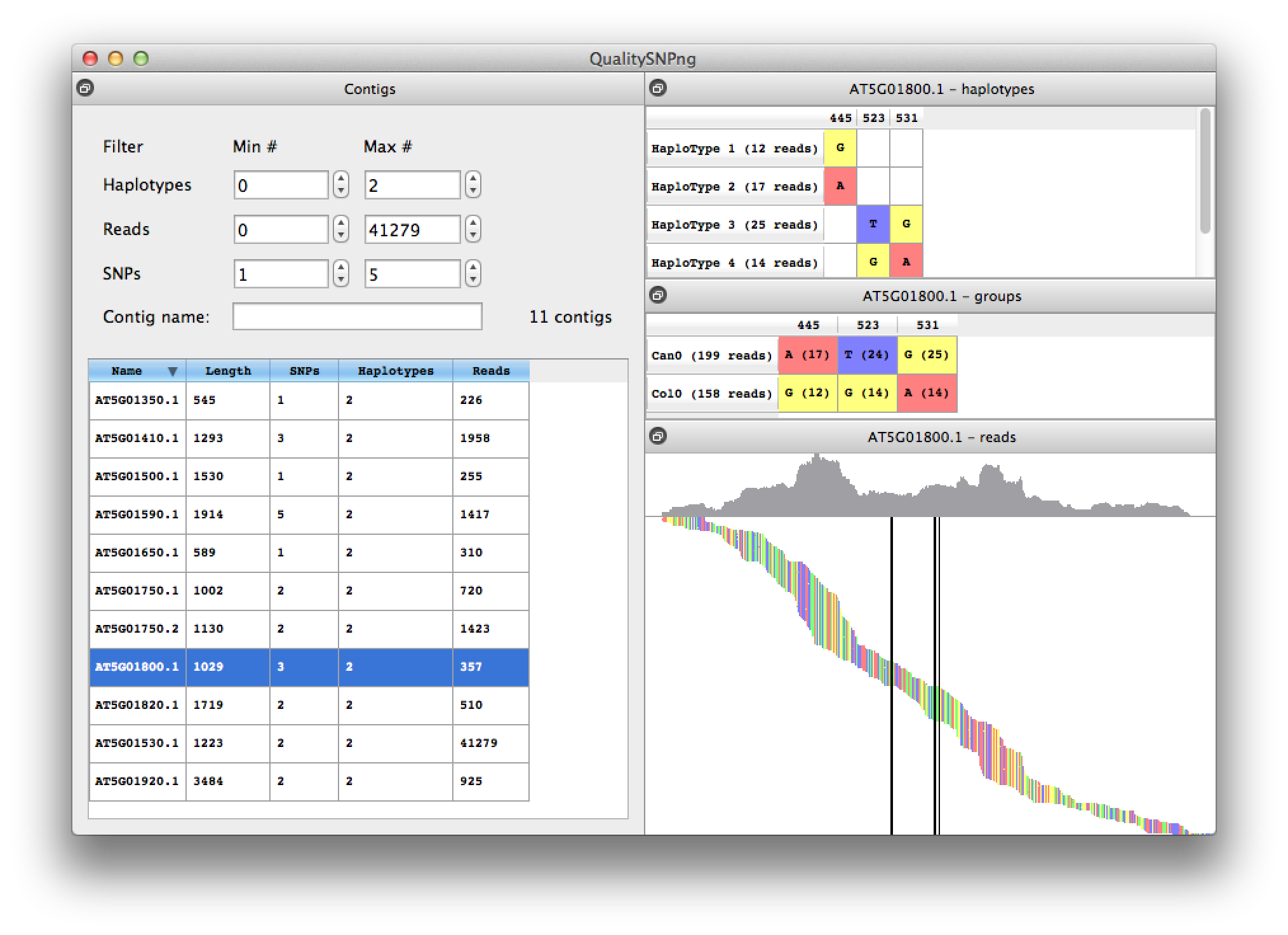Click the blue T cell in HaploType 3

pyautogui.click(x=873, y=224)
